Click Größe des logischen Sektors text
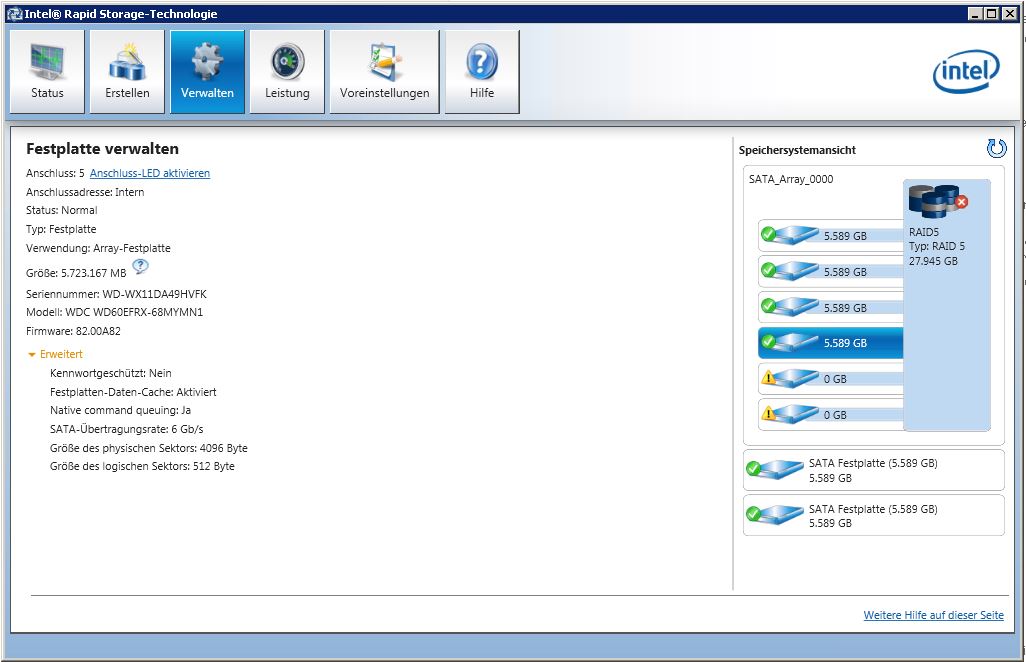The height and width of the screenshot is (662, 1026). pyautogui.click(x=142, y=466)
